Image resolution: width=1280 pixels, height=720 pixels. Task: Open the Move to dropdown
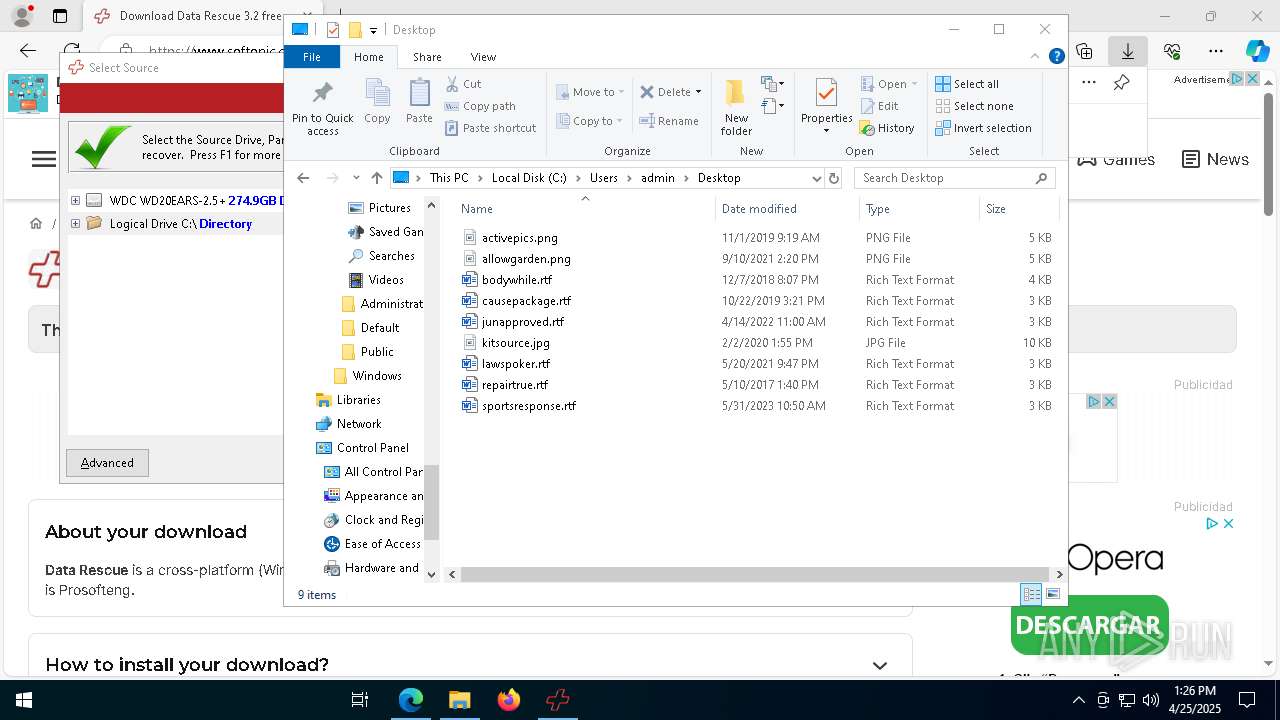pyautogui.click(x=590, y=92)
